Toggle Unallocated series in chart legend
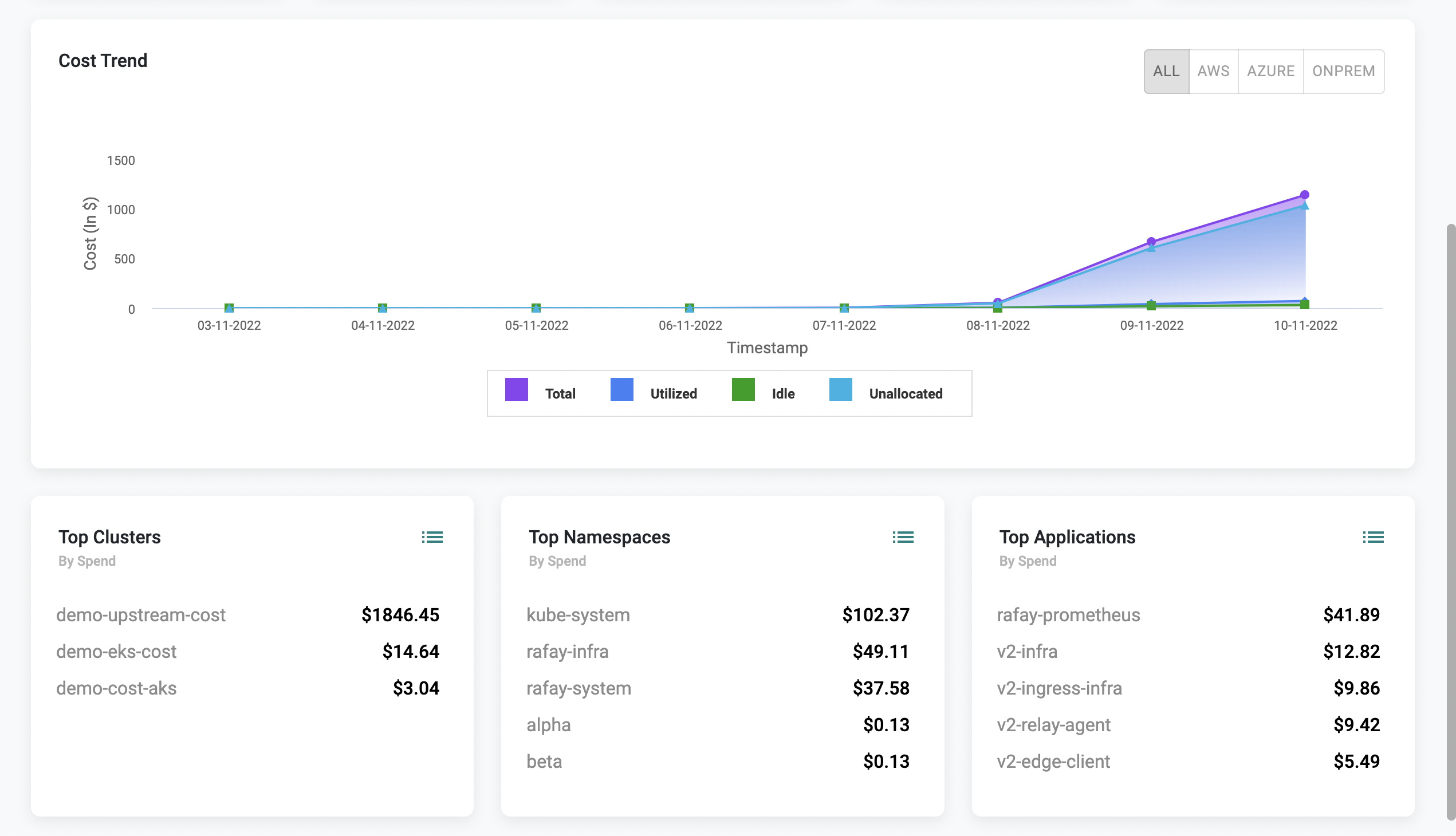1456x836 pixels. [905, 393]
